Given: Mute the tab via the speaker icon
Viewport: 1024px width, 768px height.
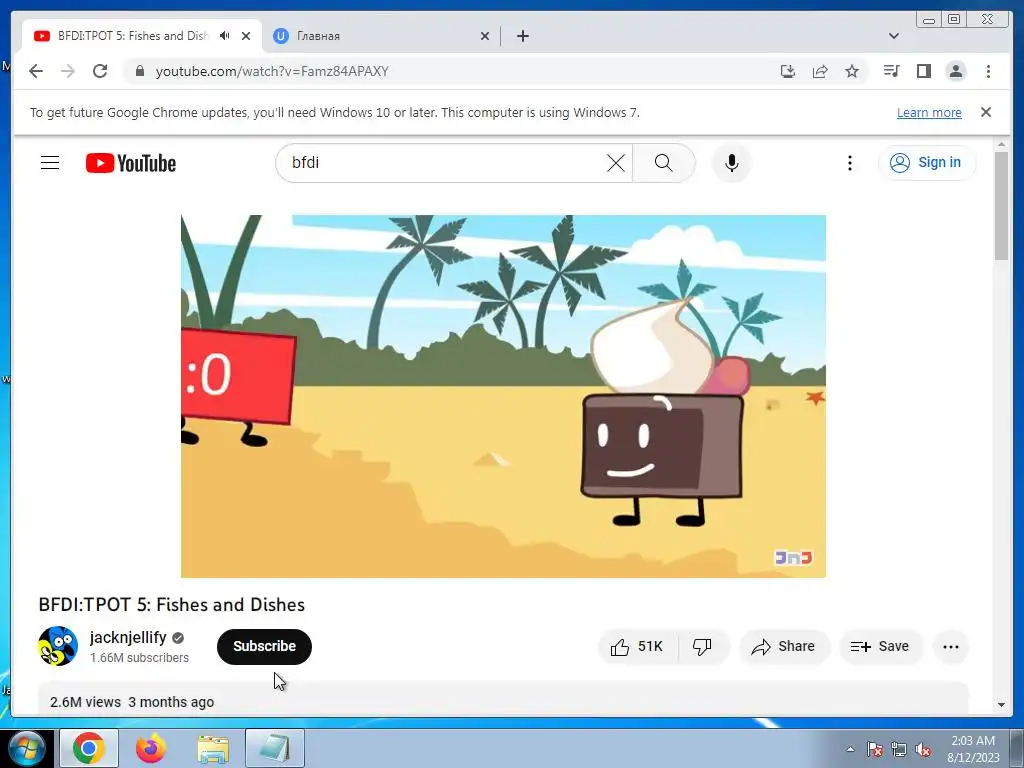Looking at the screenshot, I should tap(225, 36).
